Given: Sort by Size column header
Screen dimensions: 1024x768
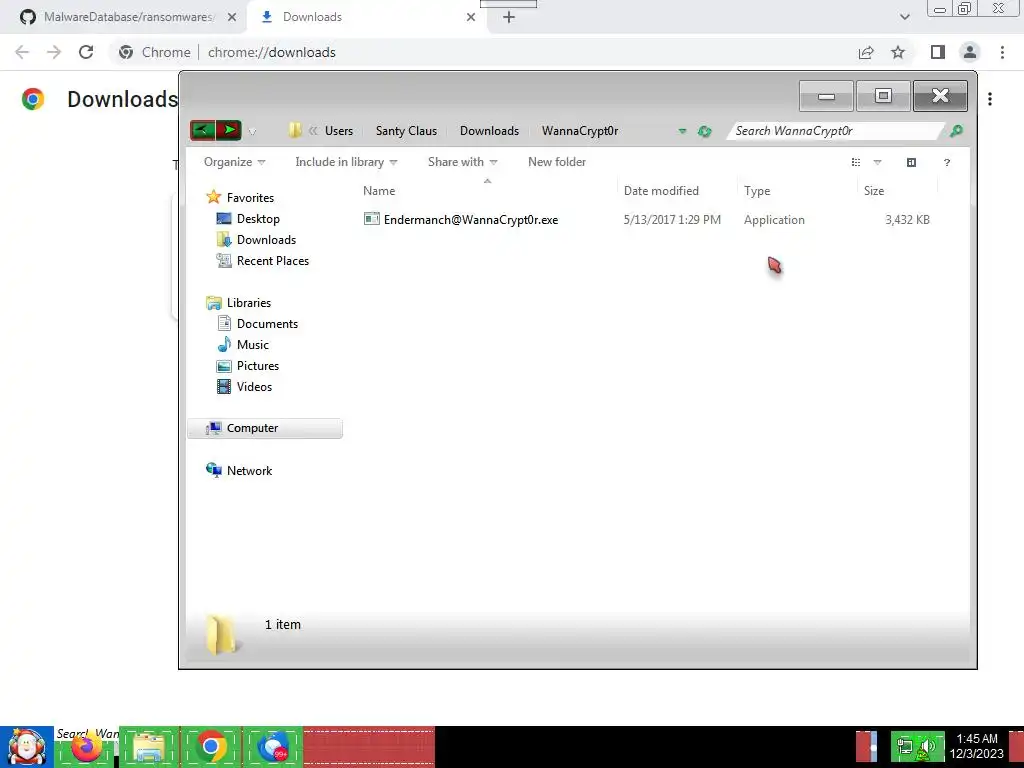Looking at the screenshot, I should tap(897, 191).
